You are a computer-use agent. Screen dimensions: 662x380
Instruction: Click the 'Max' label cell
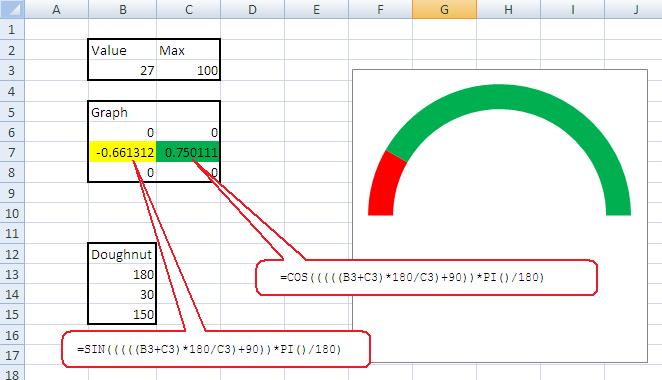coord(189,50)
